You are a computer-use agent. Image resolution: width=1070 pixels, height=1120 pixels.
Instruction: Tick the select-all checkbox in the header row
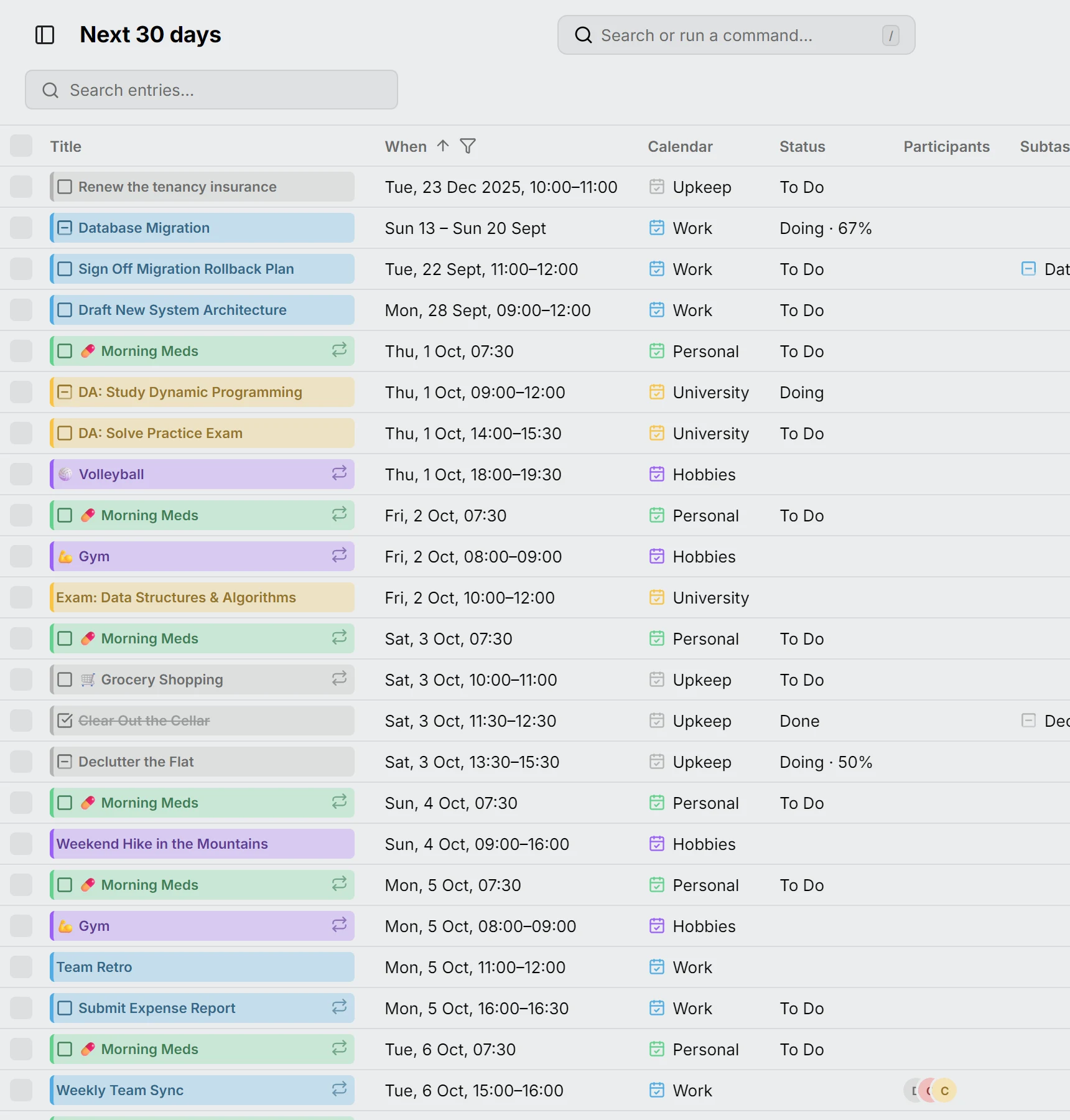(21, 146)
